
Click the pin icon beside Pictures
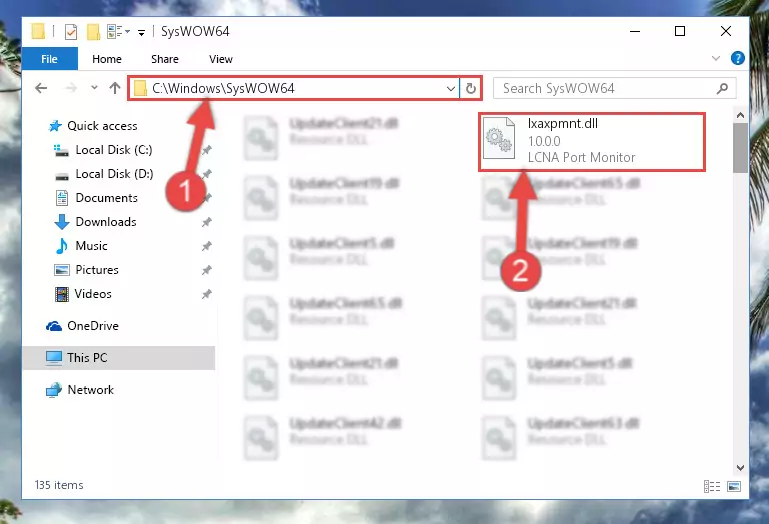[206, 270]
